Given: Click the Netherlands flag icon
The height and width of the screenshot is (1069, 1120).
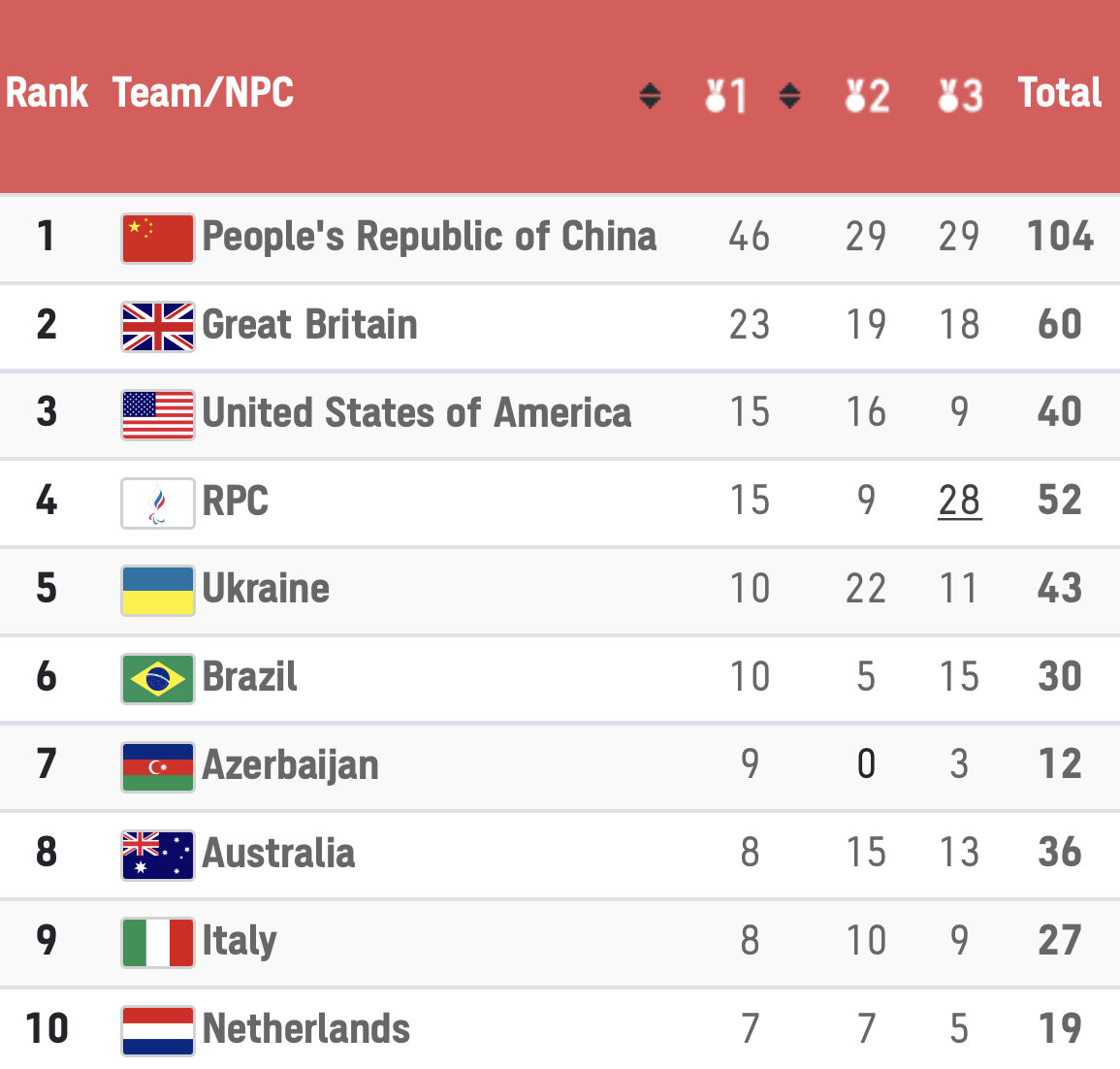Looking at the screenshot, I should [158, 1030].
